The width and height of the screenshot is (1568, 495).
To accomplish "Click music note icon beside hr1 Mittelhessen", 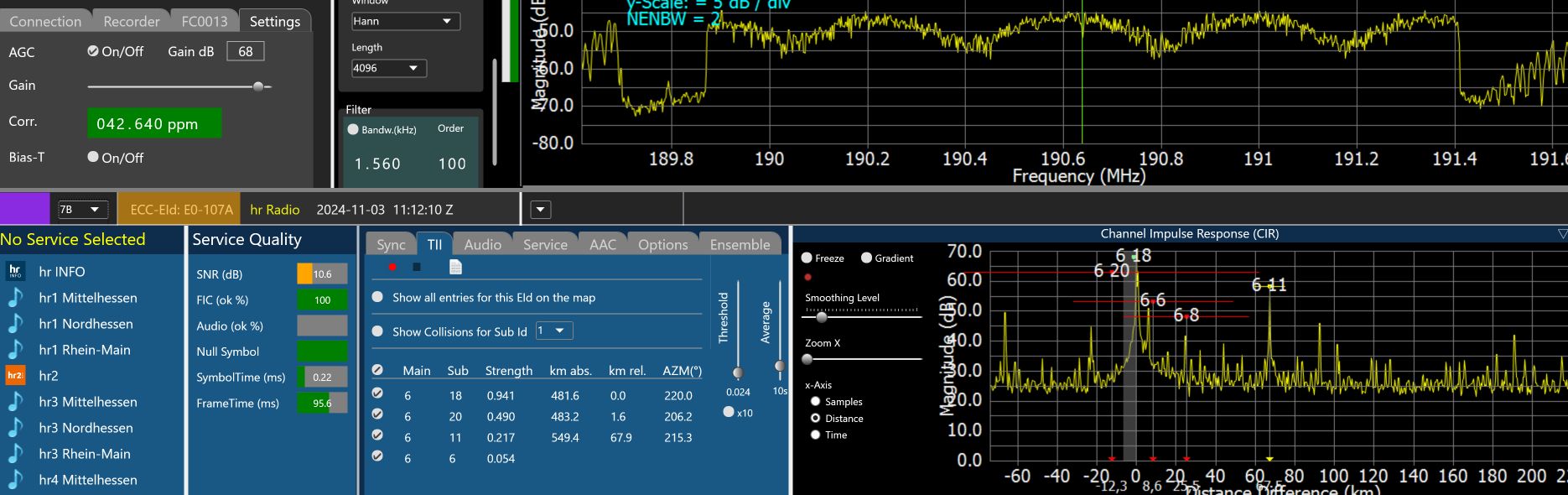I will tap(16, 298).
